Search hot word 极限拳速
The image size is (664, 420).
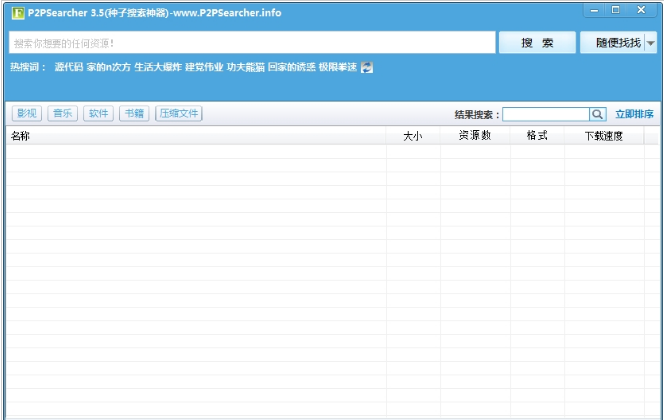(338, 67)
